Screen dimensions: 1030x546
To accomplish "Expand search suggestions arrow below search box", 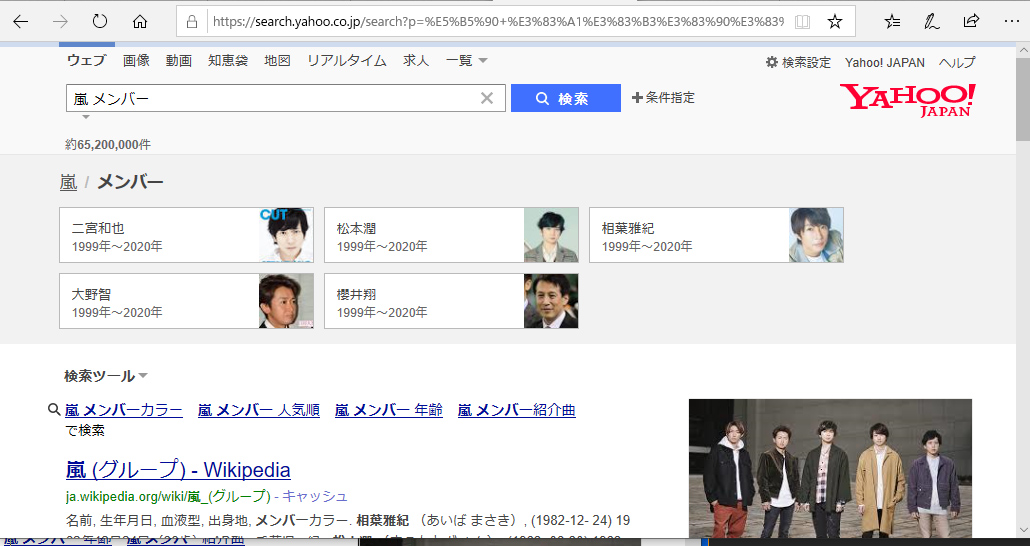I will pos(85,117).
